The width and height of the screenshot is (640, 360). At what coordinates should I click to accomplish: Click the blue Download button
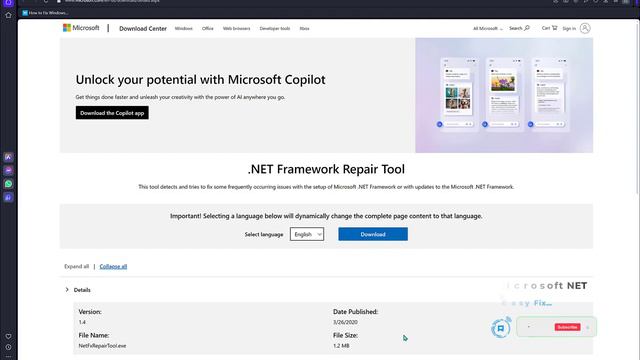coord(373,234)
